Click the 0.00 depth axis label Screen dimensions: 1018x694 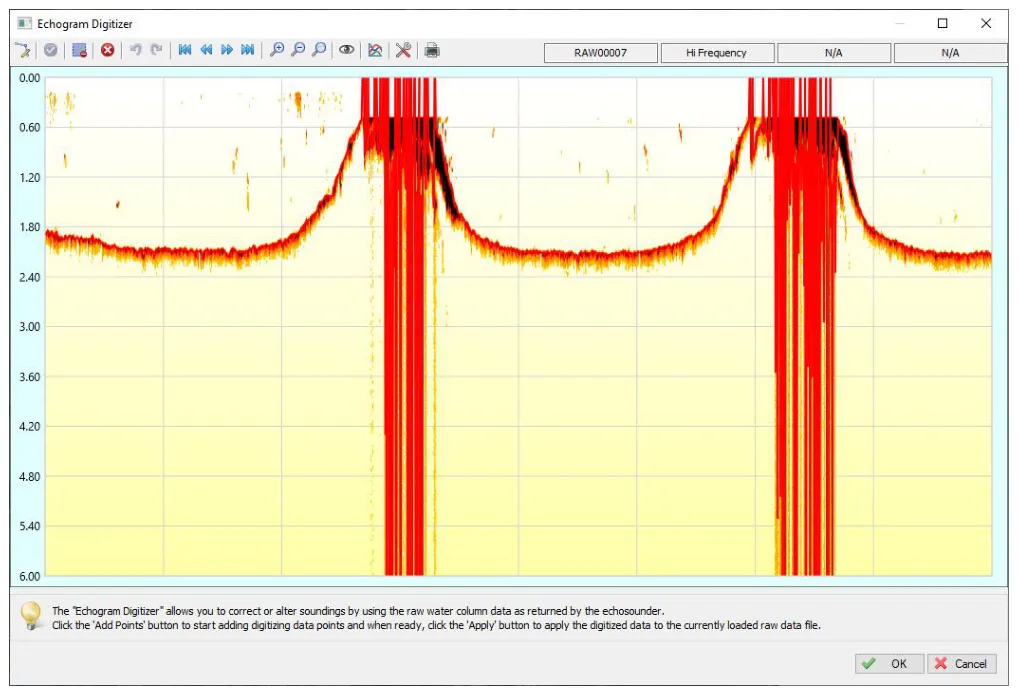(x=29, y=78)
